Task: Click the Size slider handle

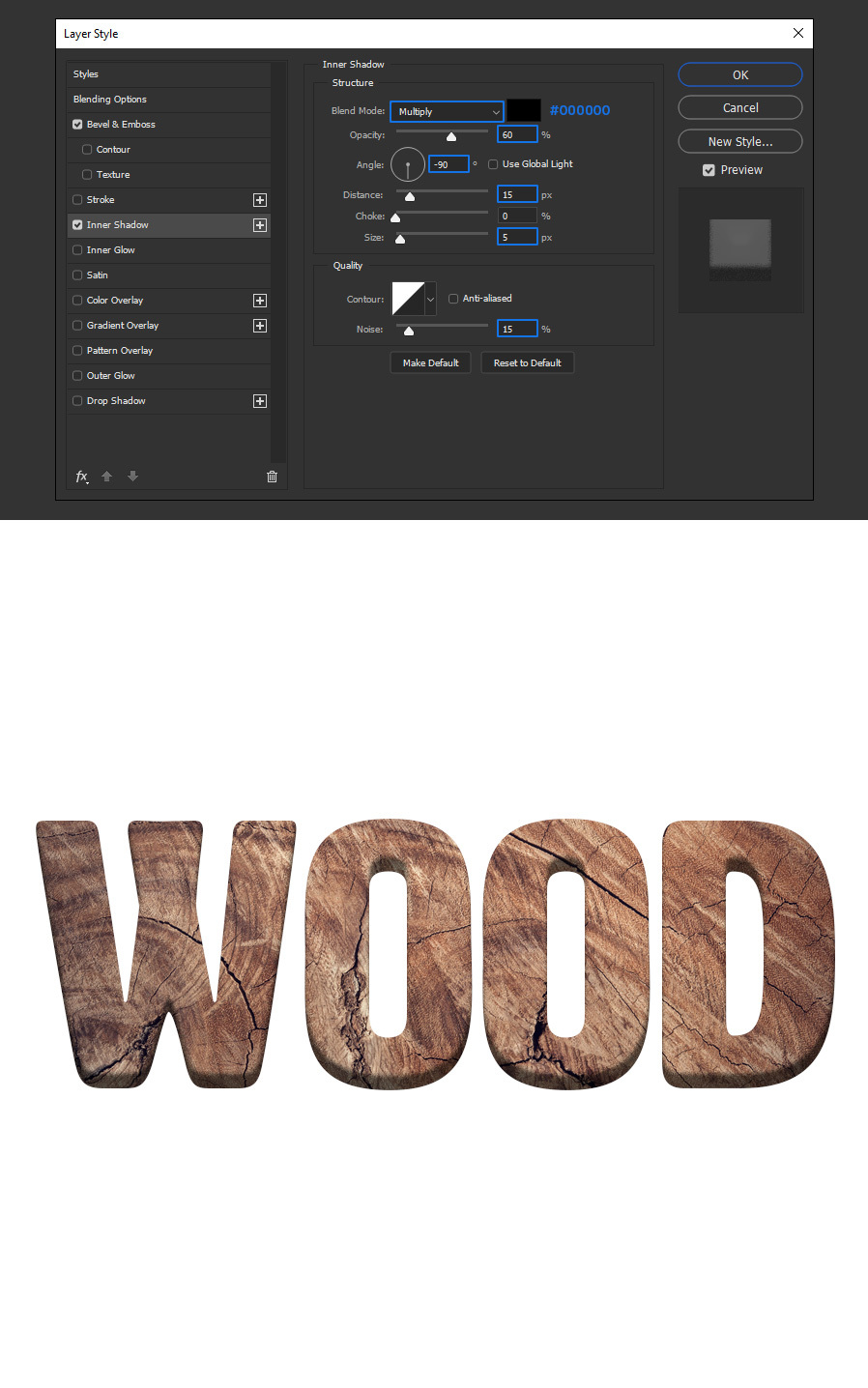Action: tap(400, 239)
